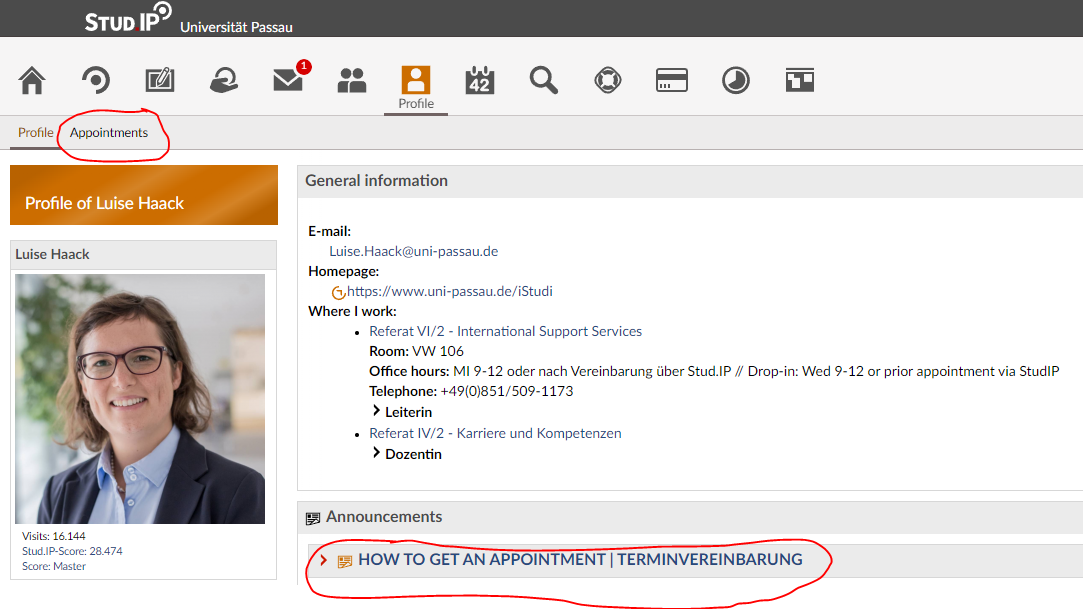The width and height of the screenshot is (1083, 609).
Task: Open the pie chart icon
Action: (736, 80)
